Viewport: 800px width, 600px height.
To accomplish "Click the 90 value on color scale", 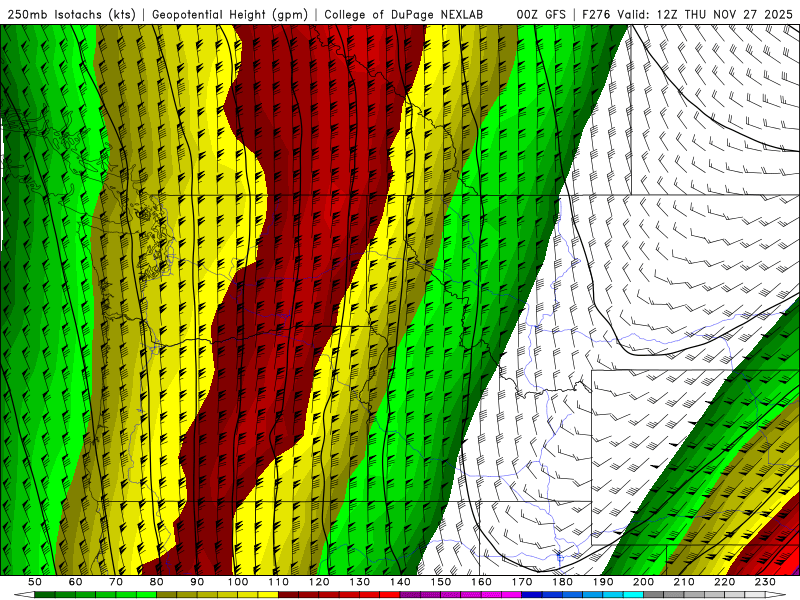I will point(197,582).
